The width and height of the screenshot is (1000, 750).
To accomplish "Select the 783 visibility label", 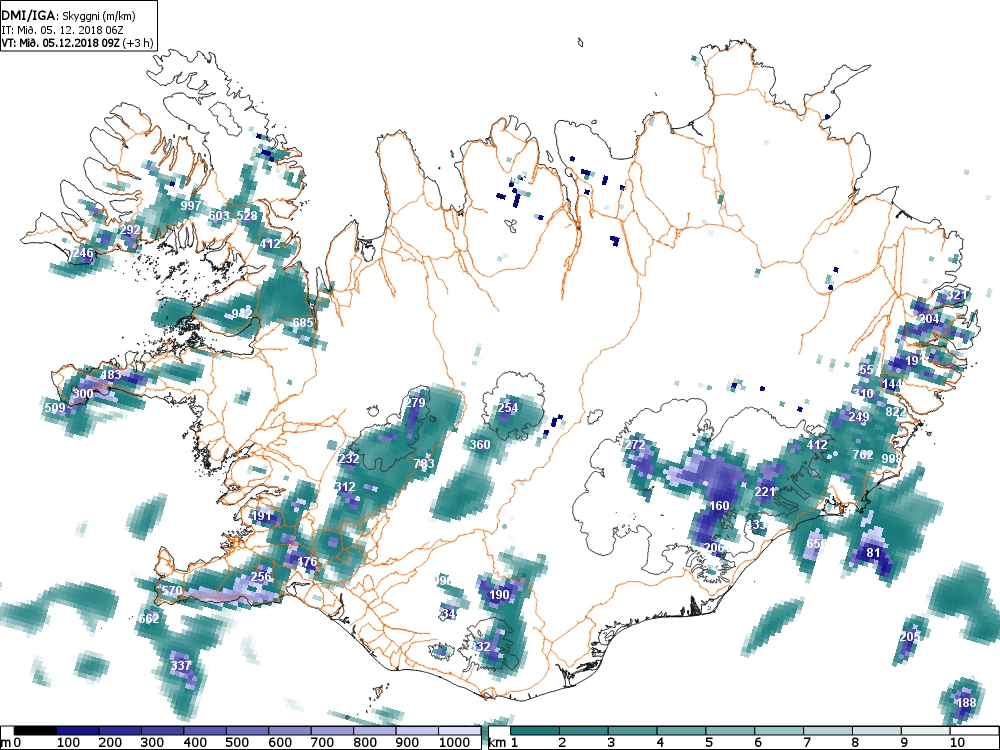I will (x=424, y=464).
